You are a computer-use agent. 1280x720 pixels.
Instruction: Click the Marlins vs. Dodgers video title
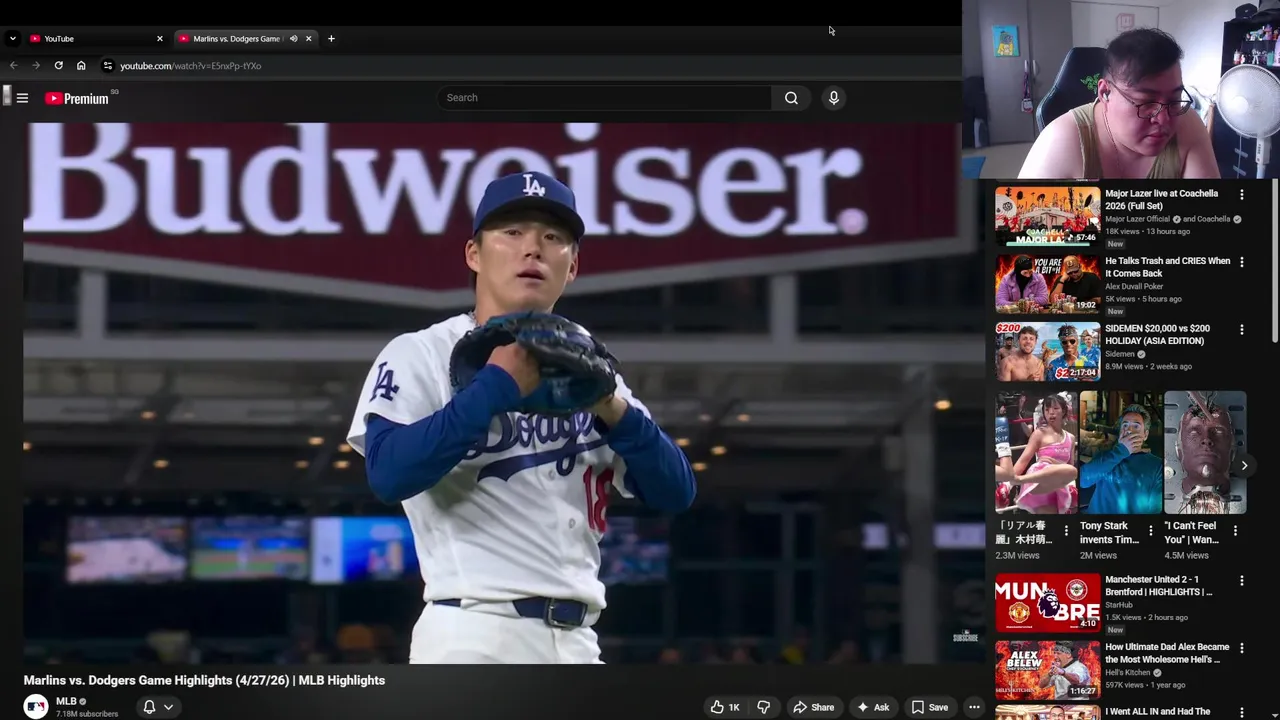(x=204, y=680)
